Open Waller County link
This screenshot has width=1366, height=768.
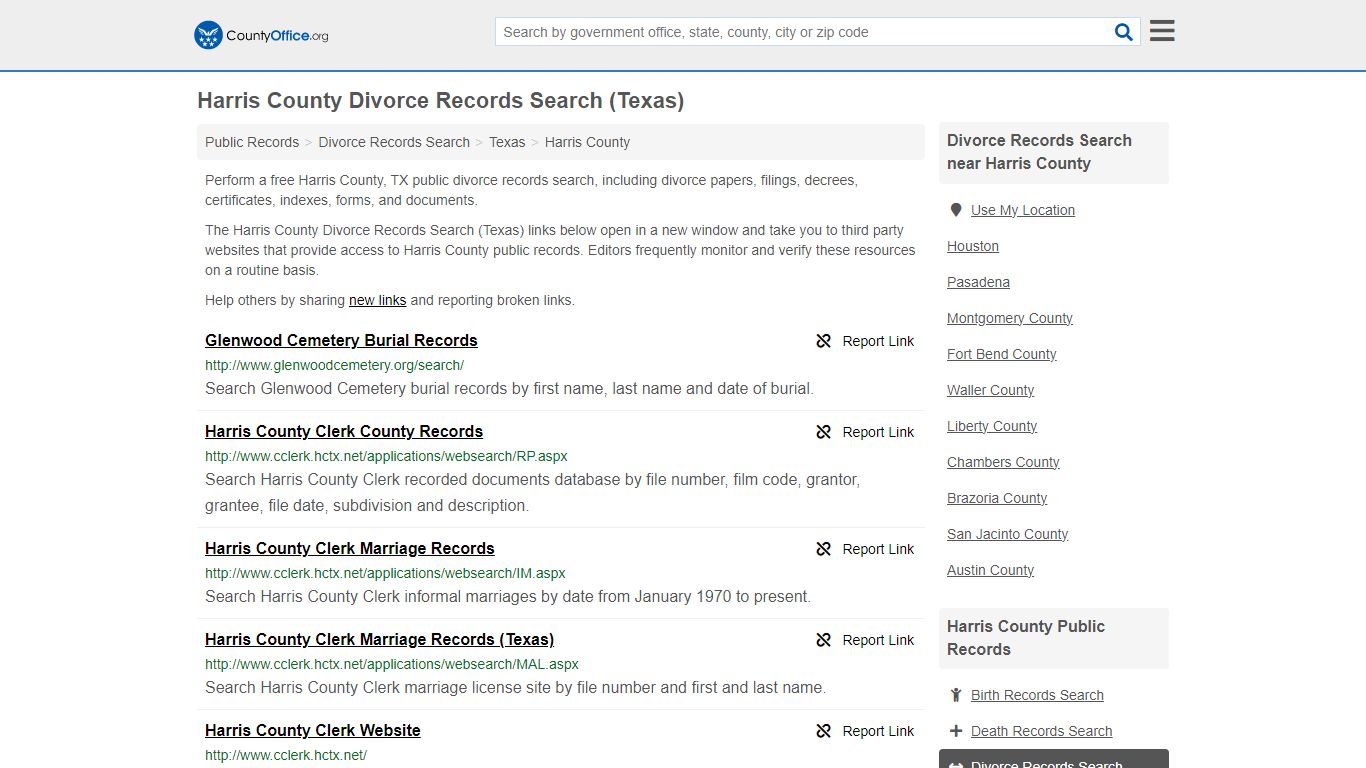990,390
